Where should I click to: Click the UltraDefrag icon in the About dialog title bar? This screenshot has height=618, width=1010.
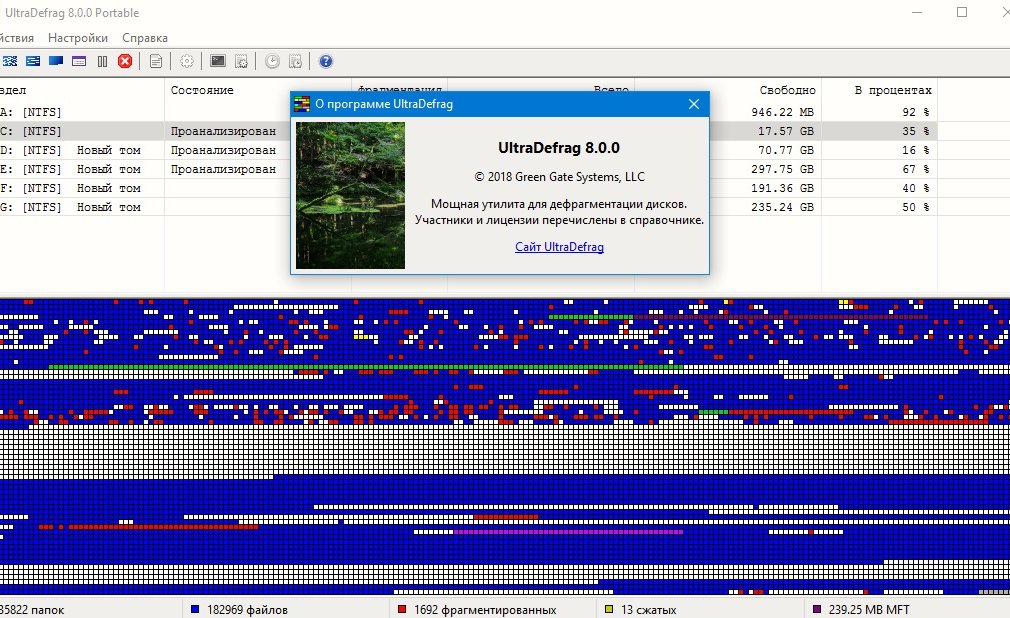click(x=301, y=104)
